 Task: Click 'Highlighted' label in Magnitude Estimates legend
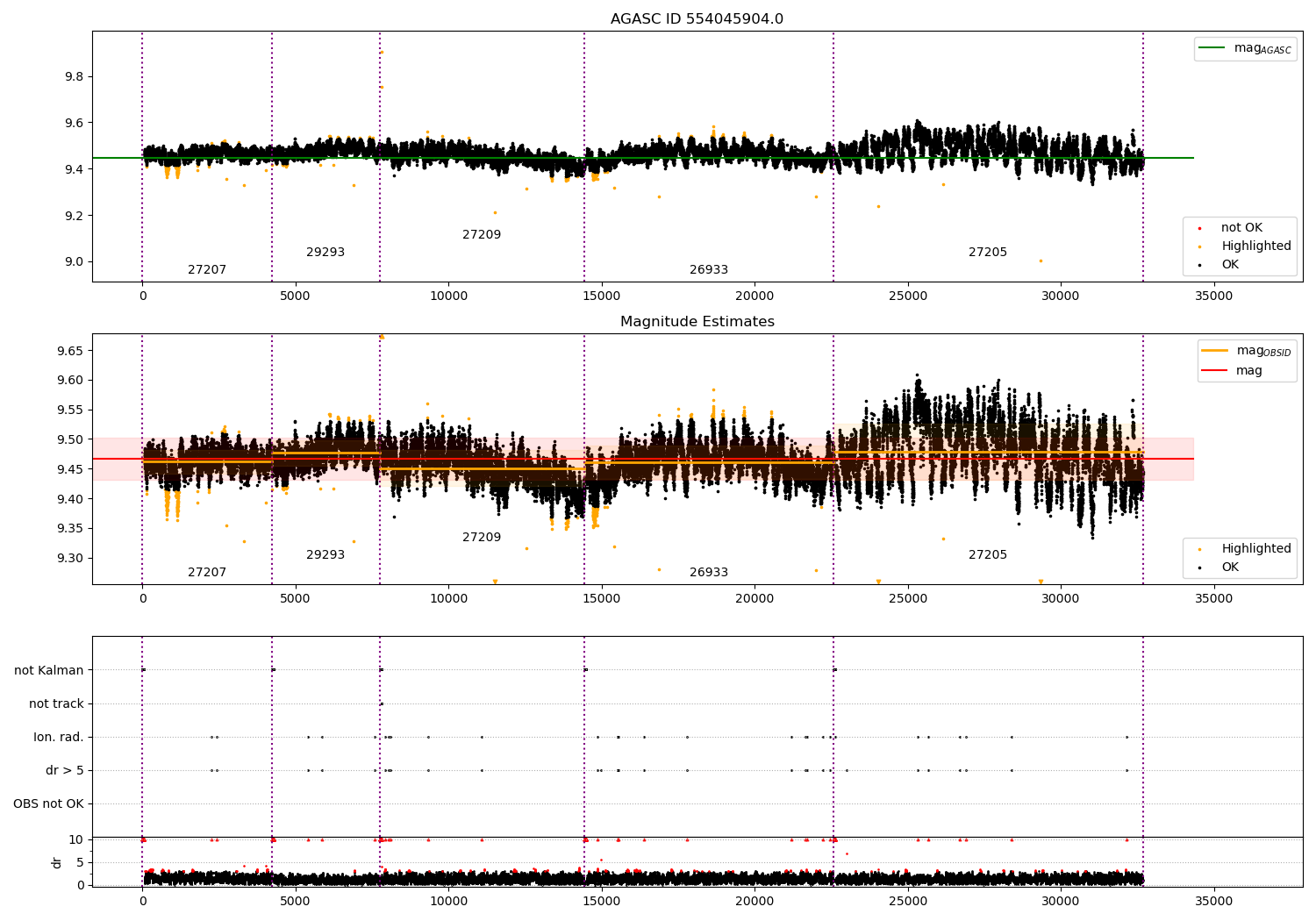pyautogui.click(x=1256, y=549)
